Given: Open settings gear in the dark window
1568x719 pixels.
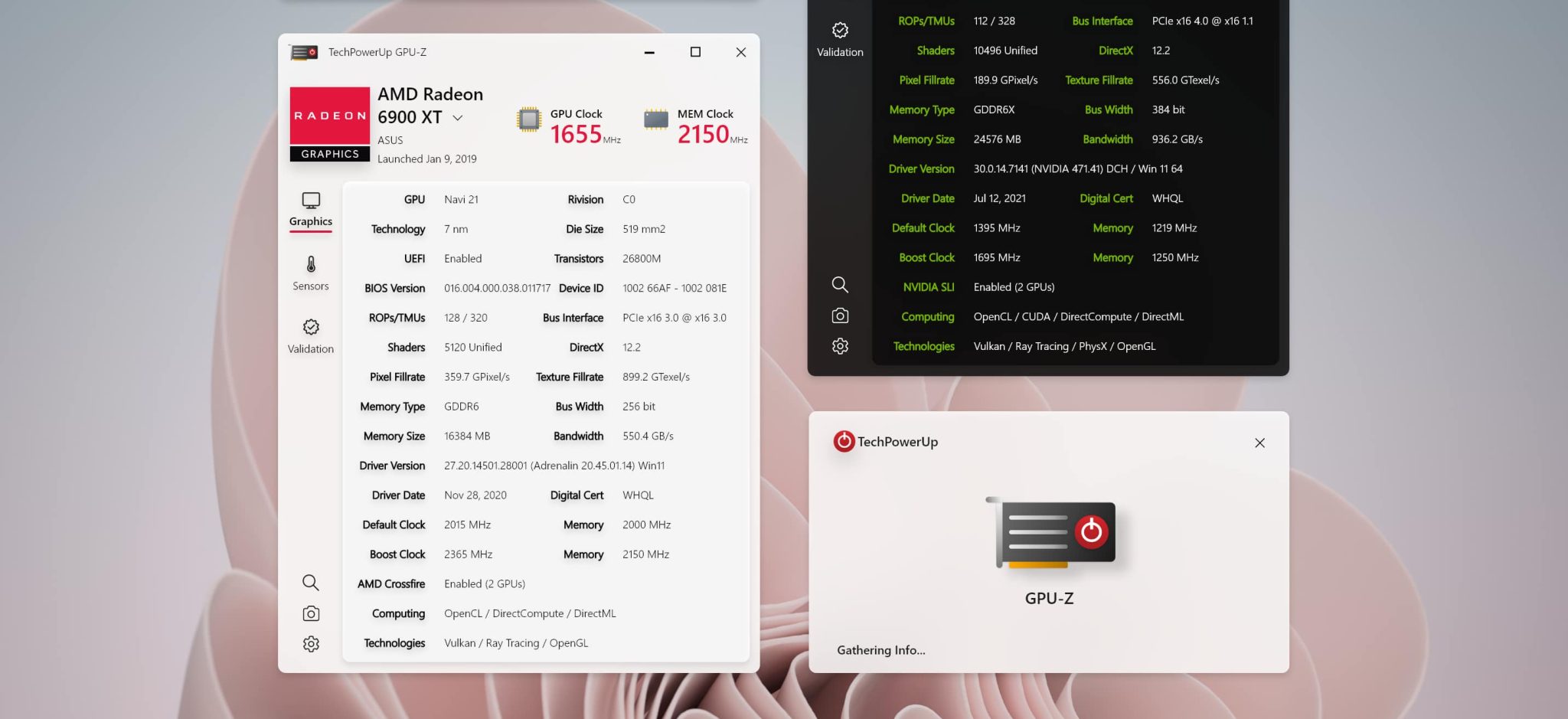Looking at the screenshot, I should [840, 346].
